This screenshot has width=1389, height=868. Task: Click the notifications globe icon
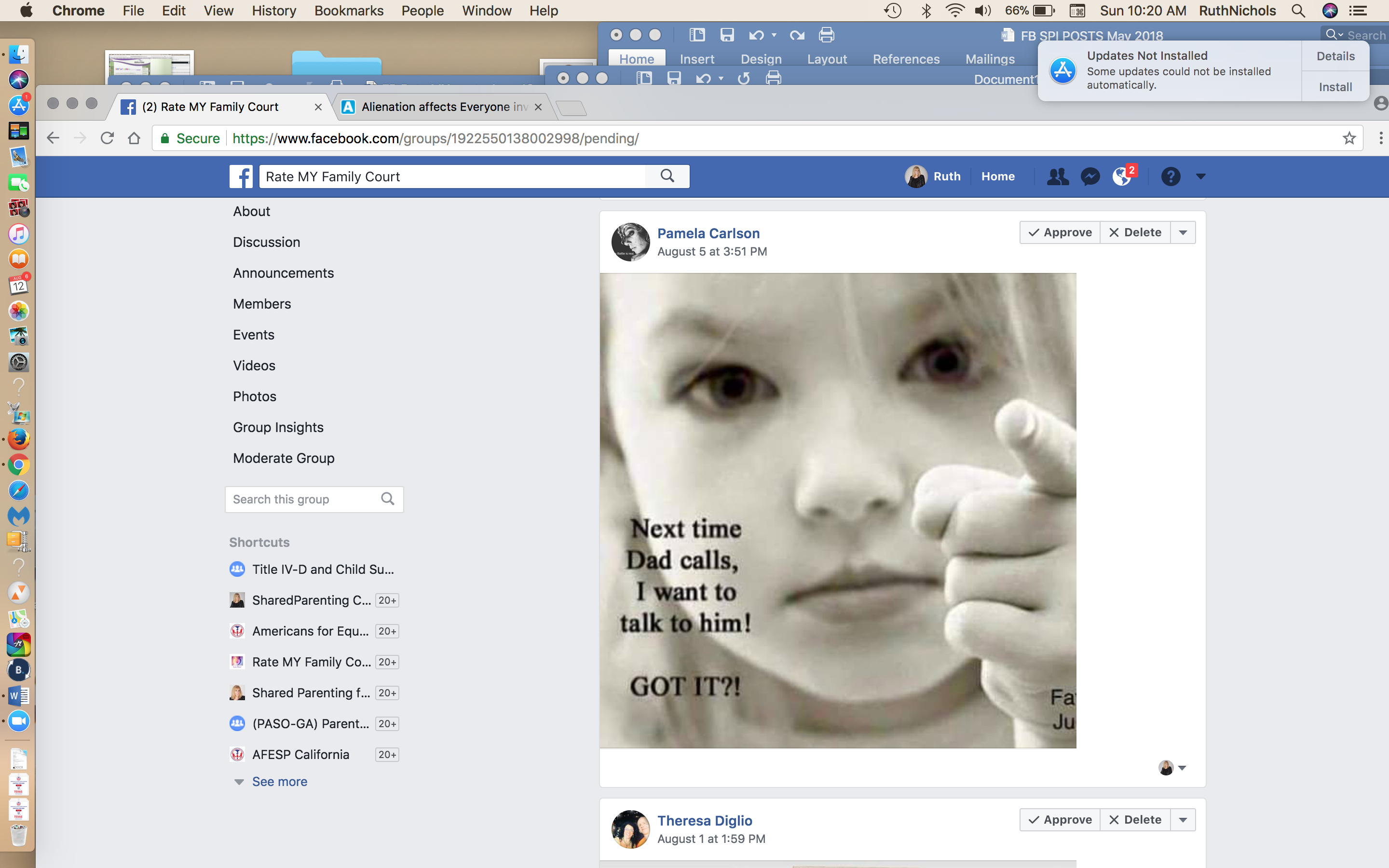click(x=1121, y=176)
